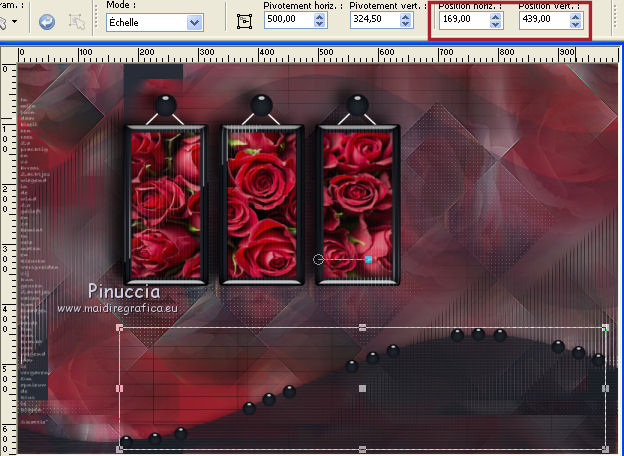
Task: Click the top-right selection handle
Action: pos(605,327)
